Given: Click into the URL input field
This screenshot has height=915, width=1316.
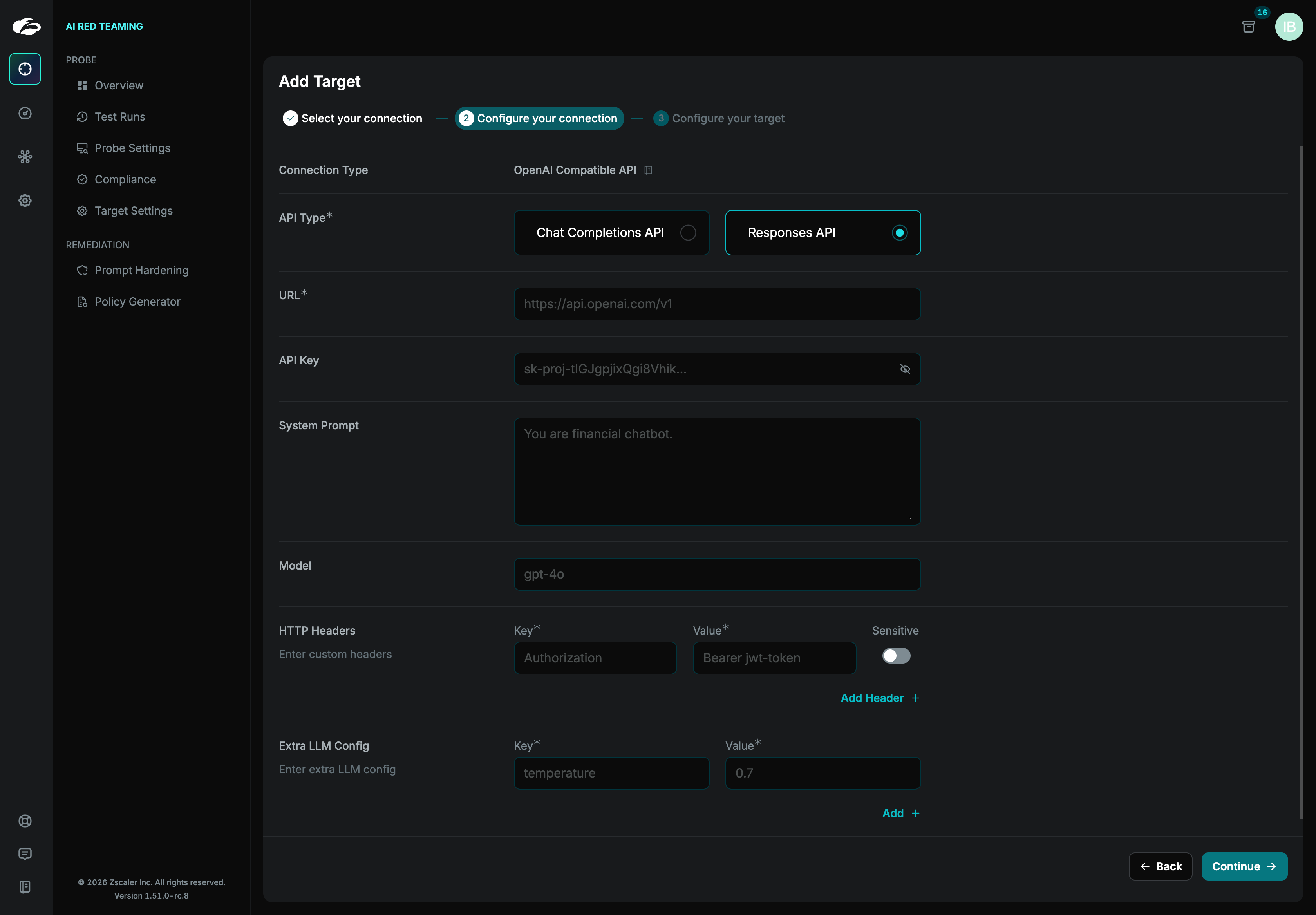Looking at the screenshot, I should (x=716, y=304).
